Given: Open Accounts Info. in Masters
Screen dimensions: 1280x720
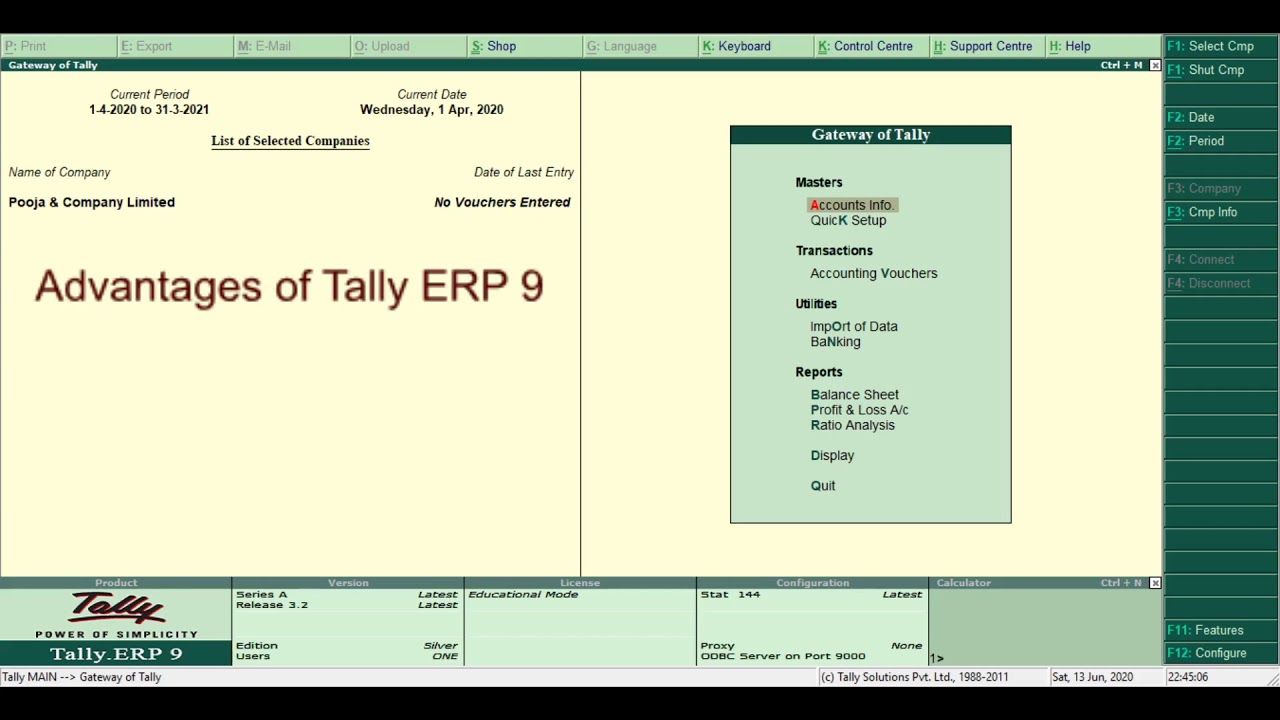Looking at the screenshot, I should [x=852, y=205].
